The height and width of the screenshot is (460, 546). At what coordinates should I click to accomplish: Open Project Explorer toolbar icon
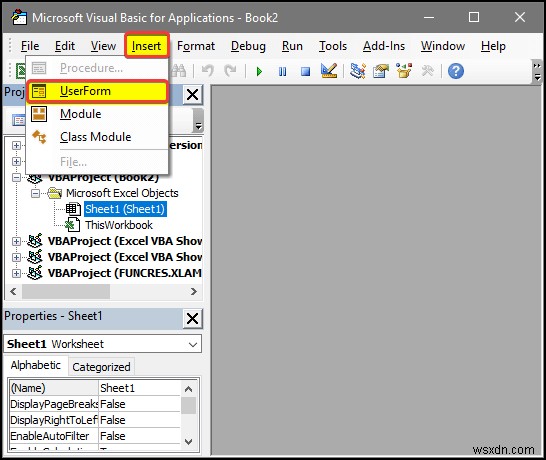358,71
